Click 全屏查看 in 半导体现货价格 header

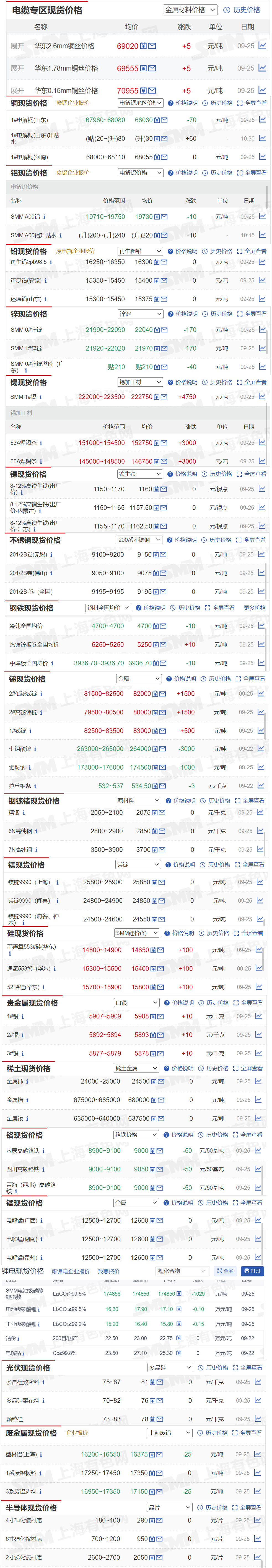pos(251,1508)
